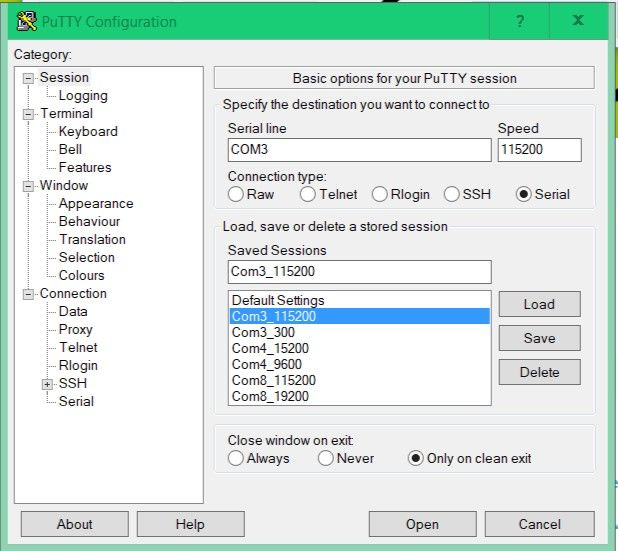Click the Cancel button
Viewport: 618px width, 551px height.
540,524
